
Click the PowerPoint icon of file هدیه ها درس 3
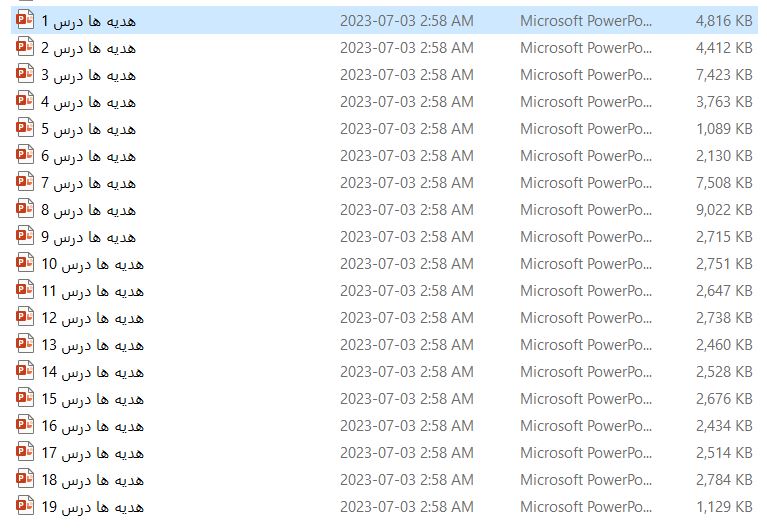pos(25,74)
